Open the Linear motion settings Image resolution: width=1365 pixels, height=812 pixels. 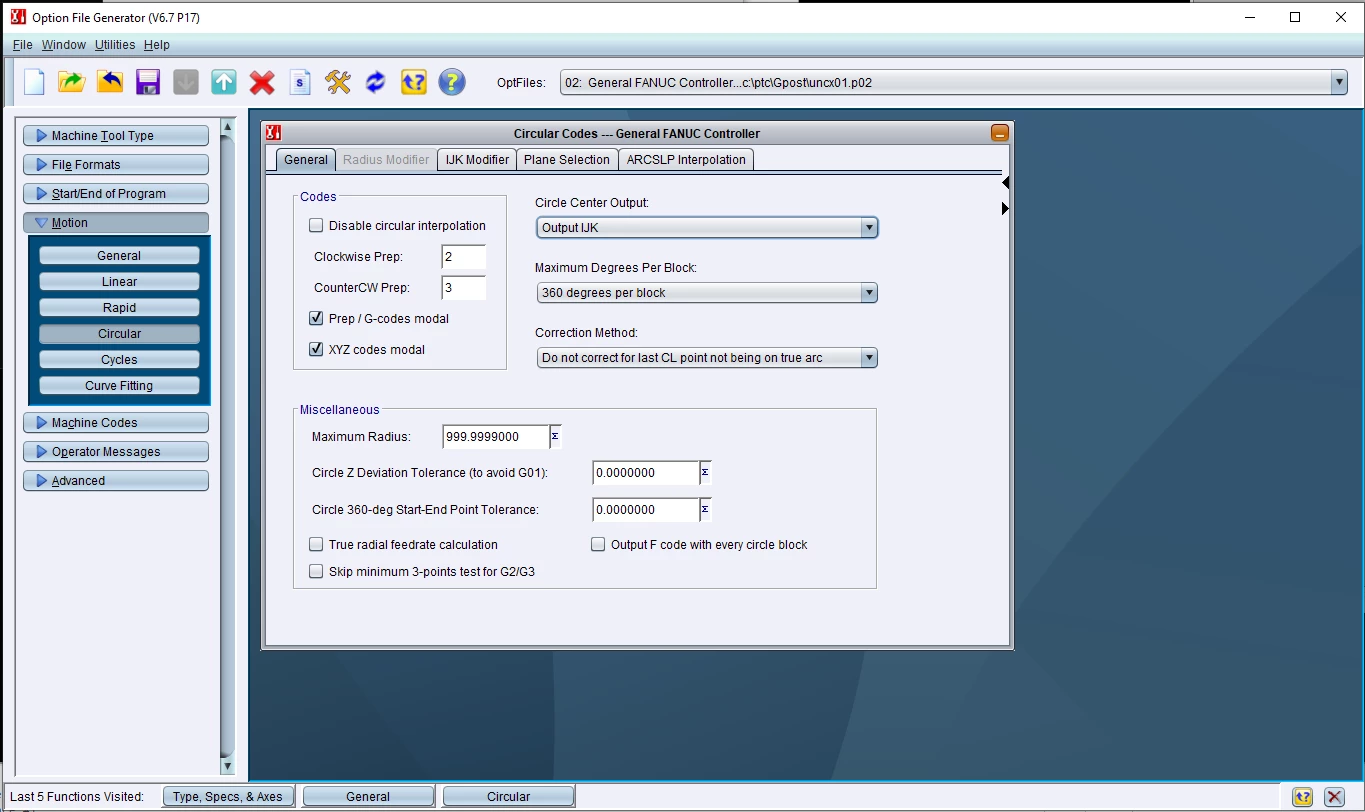point(119,282)
